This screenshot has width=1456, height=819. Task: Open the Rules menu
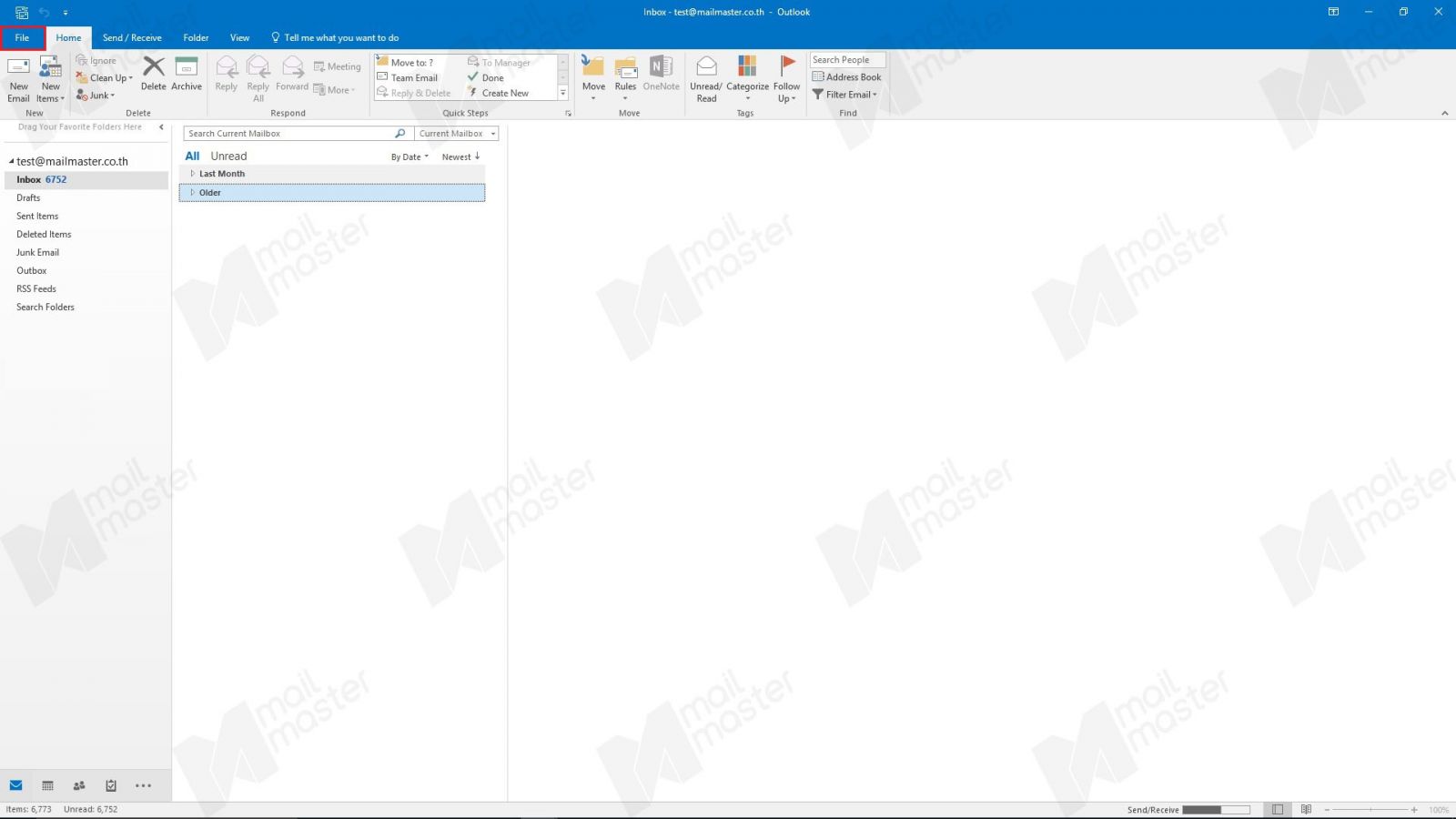click(625, 79)
